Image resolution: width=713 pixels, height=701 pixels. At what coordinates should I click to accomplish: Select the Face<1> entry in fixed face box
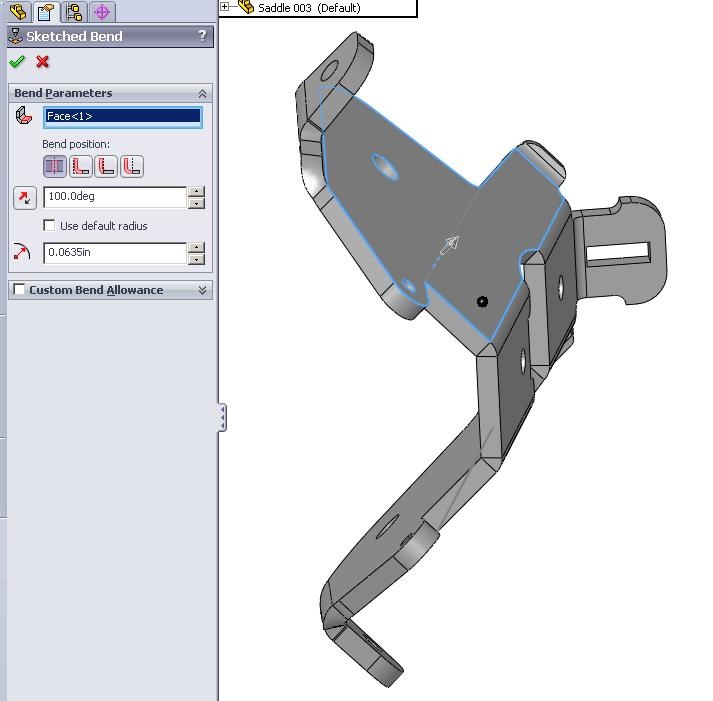click(x=123, y=116)
